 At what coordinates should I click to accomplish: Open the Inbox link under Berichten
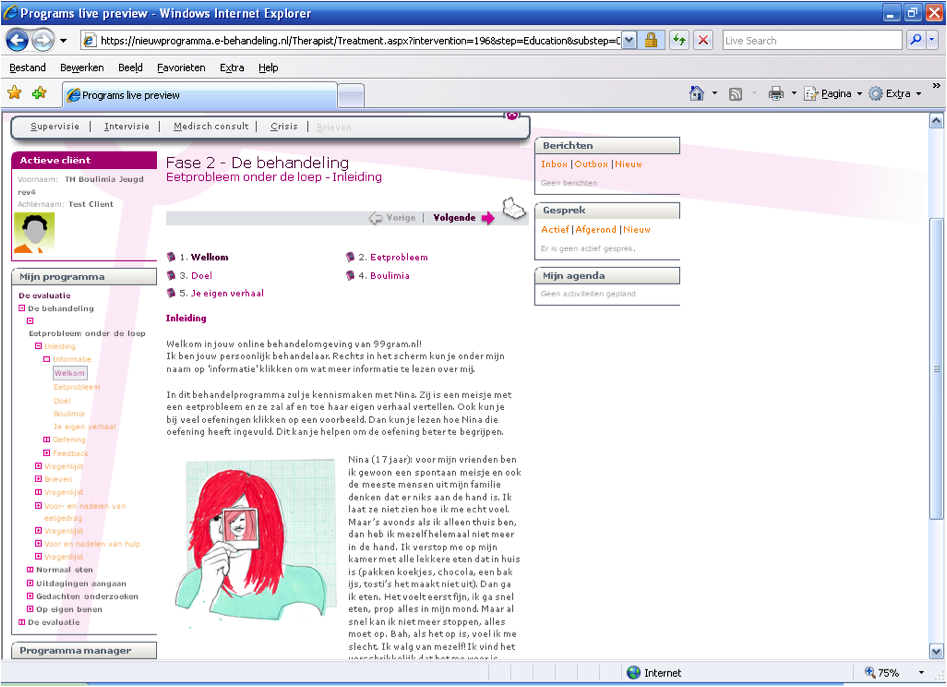(x=554, y=164)
